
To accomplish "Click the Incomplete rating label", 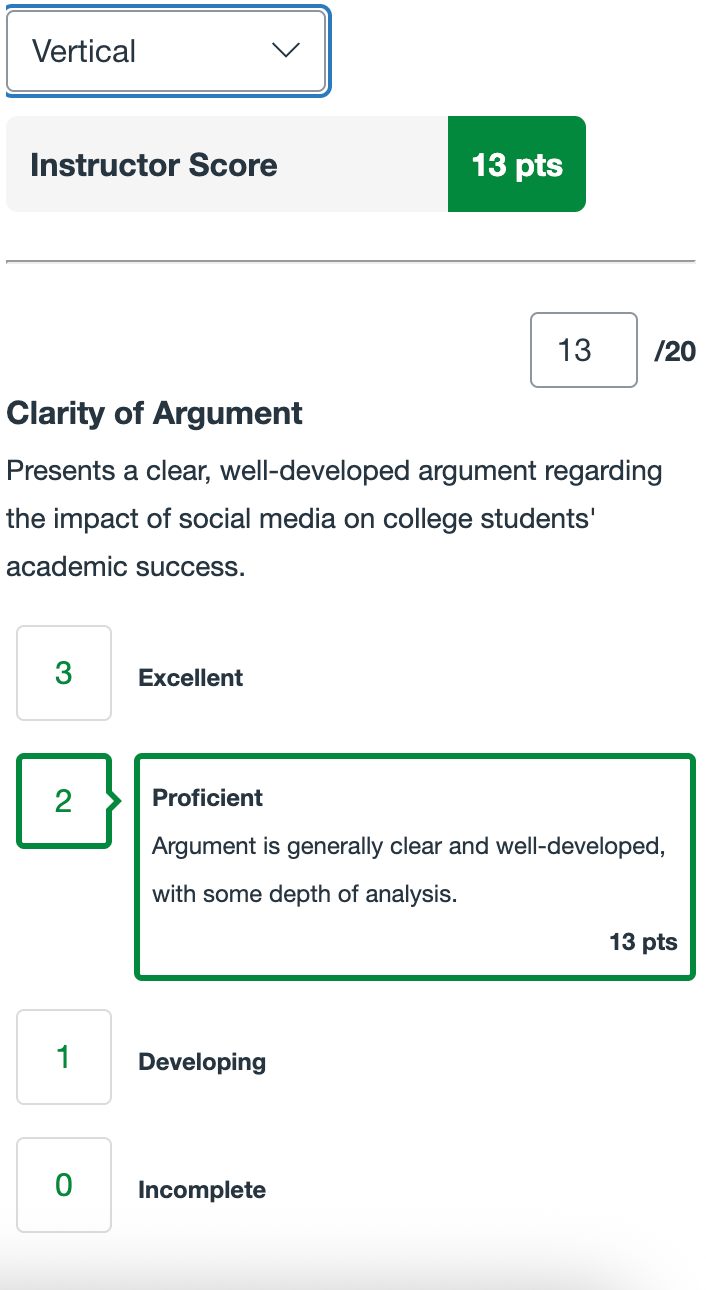I will [x=202, y=1190].
